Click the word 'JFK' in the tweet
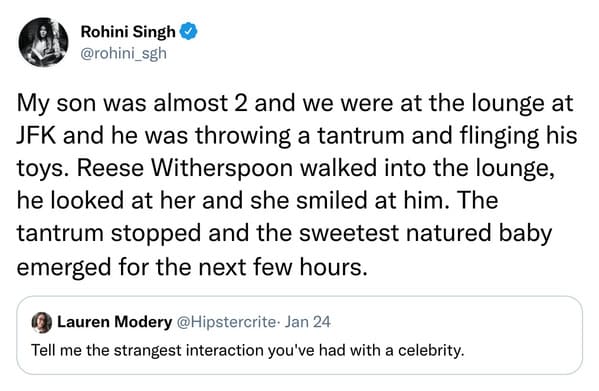 point(36,135)
